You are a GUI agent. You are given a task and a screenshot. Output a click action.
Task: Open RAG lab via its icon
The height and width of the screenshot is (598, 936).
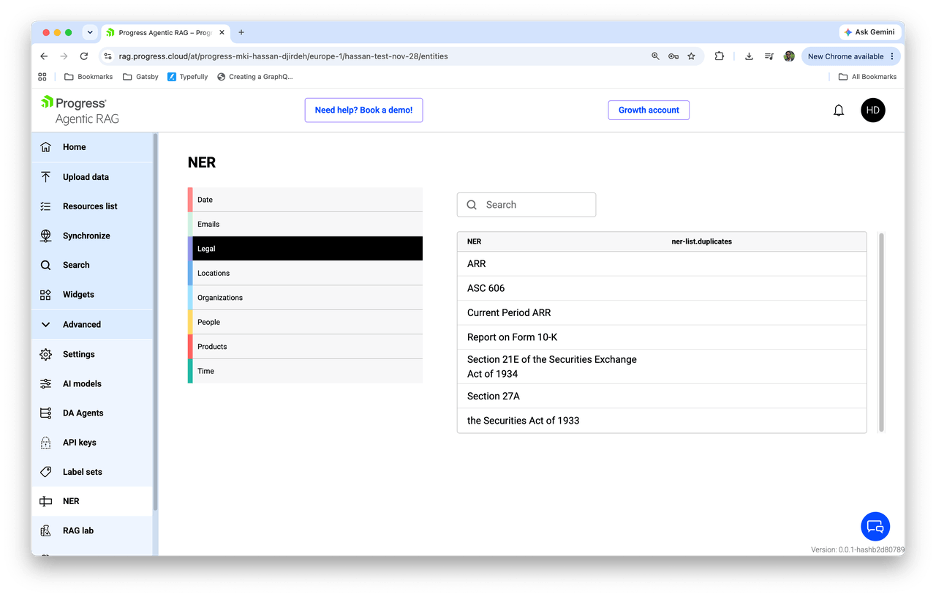(45, 531)
